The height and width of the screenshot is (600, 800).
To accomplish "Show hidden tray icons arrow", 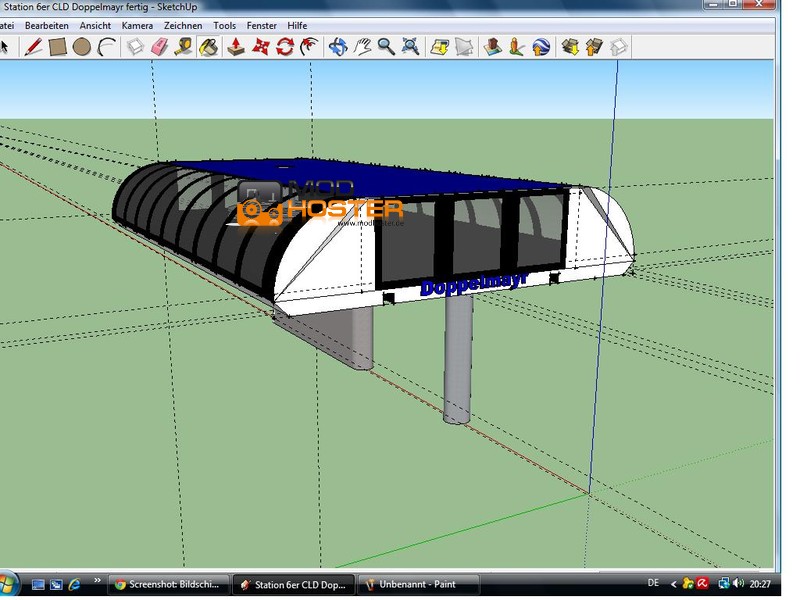I will point(673,584).
